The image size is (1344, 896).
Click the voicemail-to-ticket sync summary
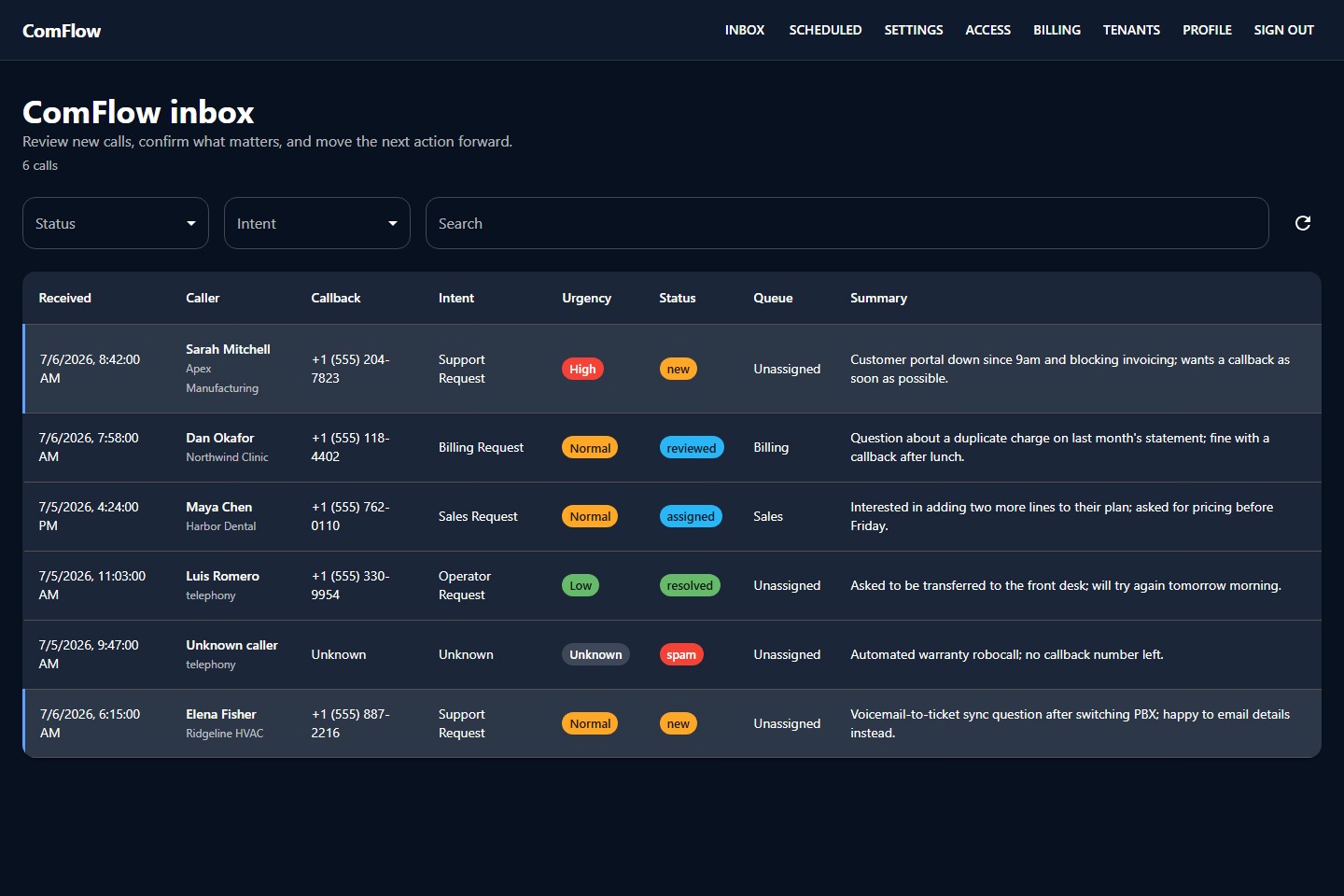(1070, 723)
